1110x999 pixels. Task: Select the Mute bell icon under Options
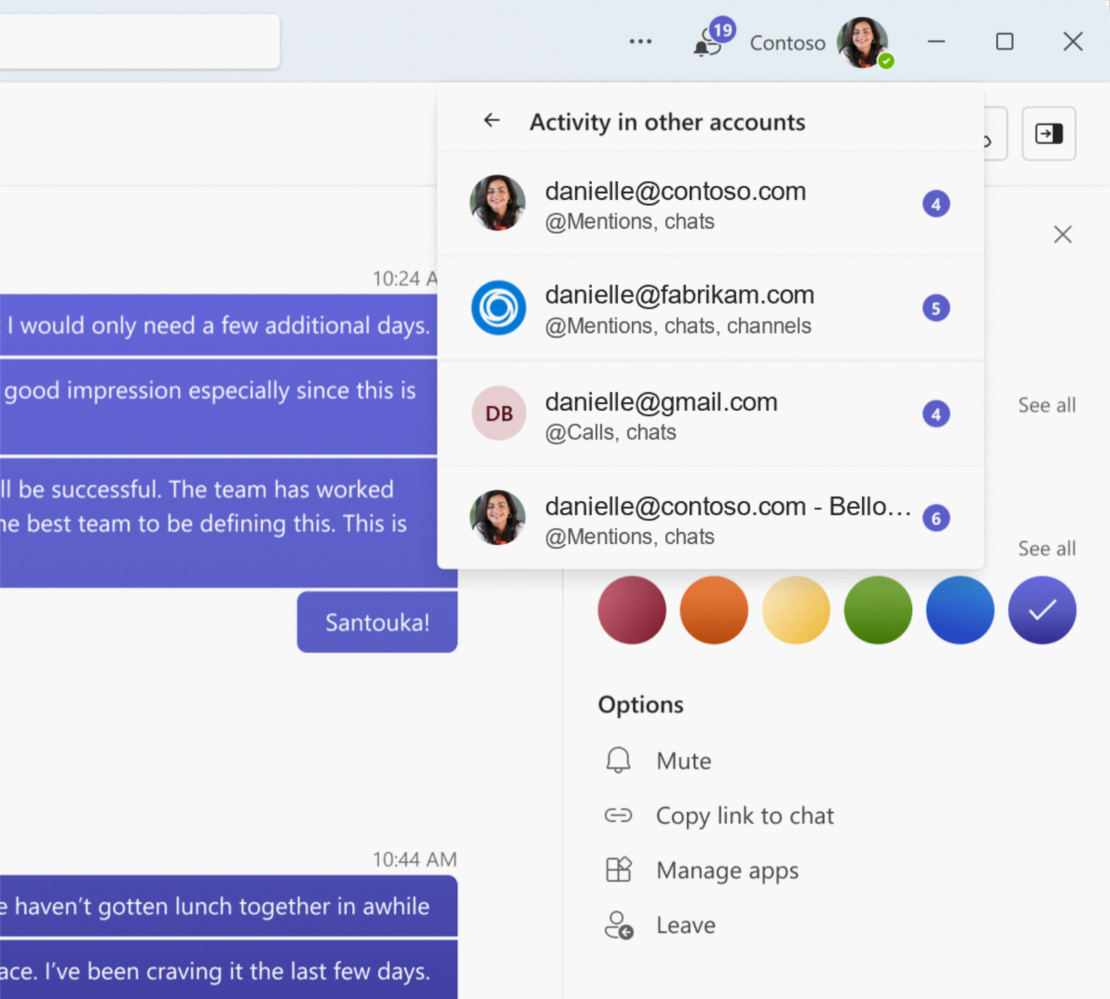[618, 760]
